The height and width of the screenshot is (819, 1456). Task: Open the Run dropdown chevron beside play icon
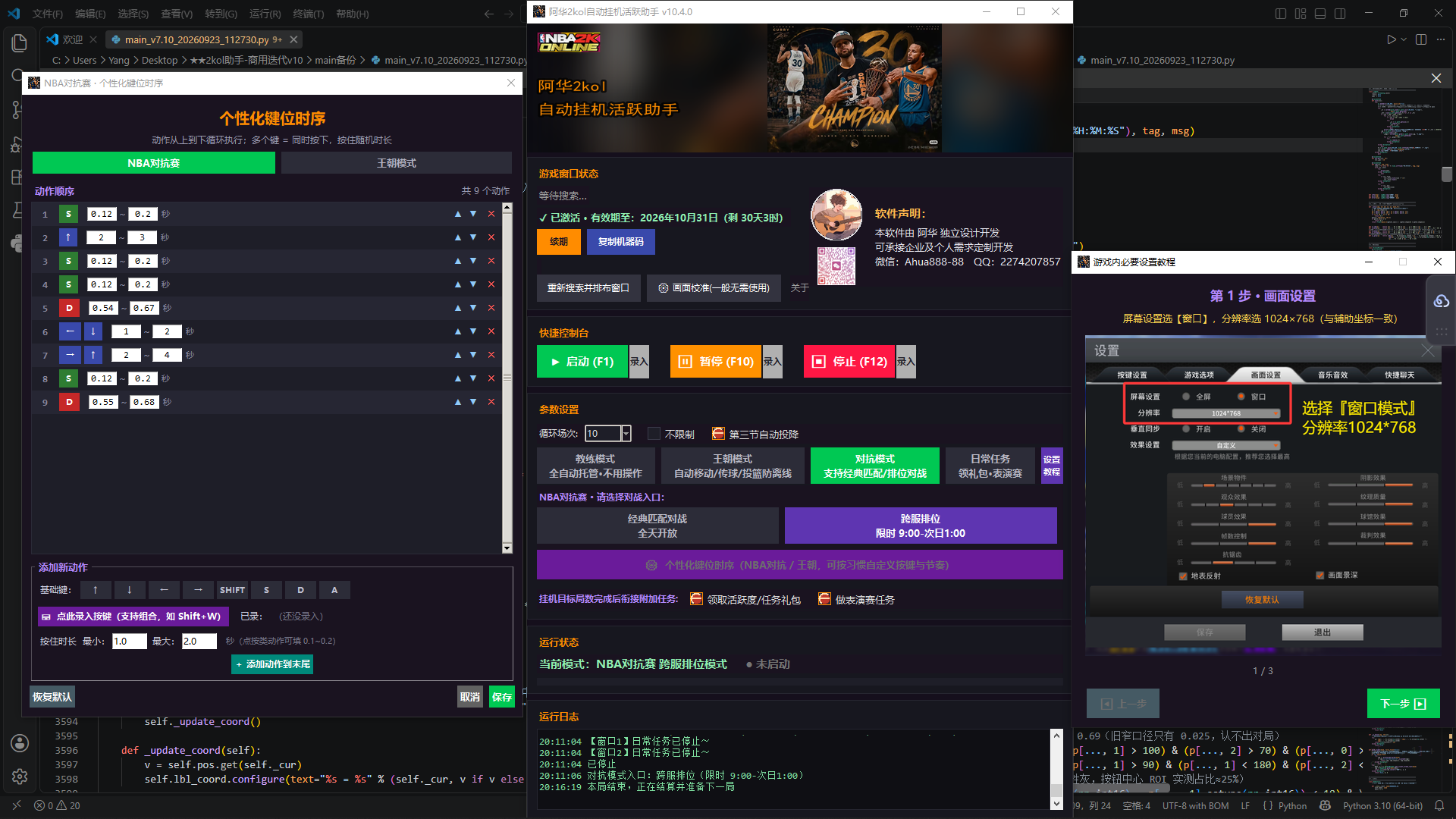(x=1404, y=39)
